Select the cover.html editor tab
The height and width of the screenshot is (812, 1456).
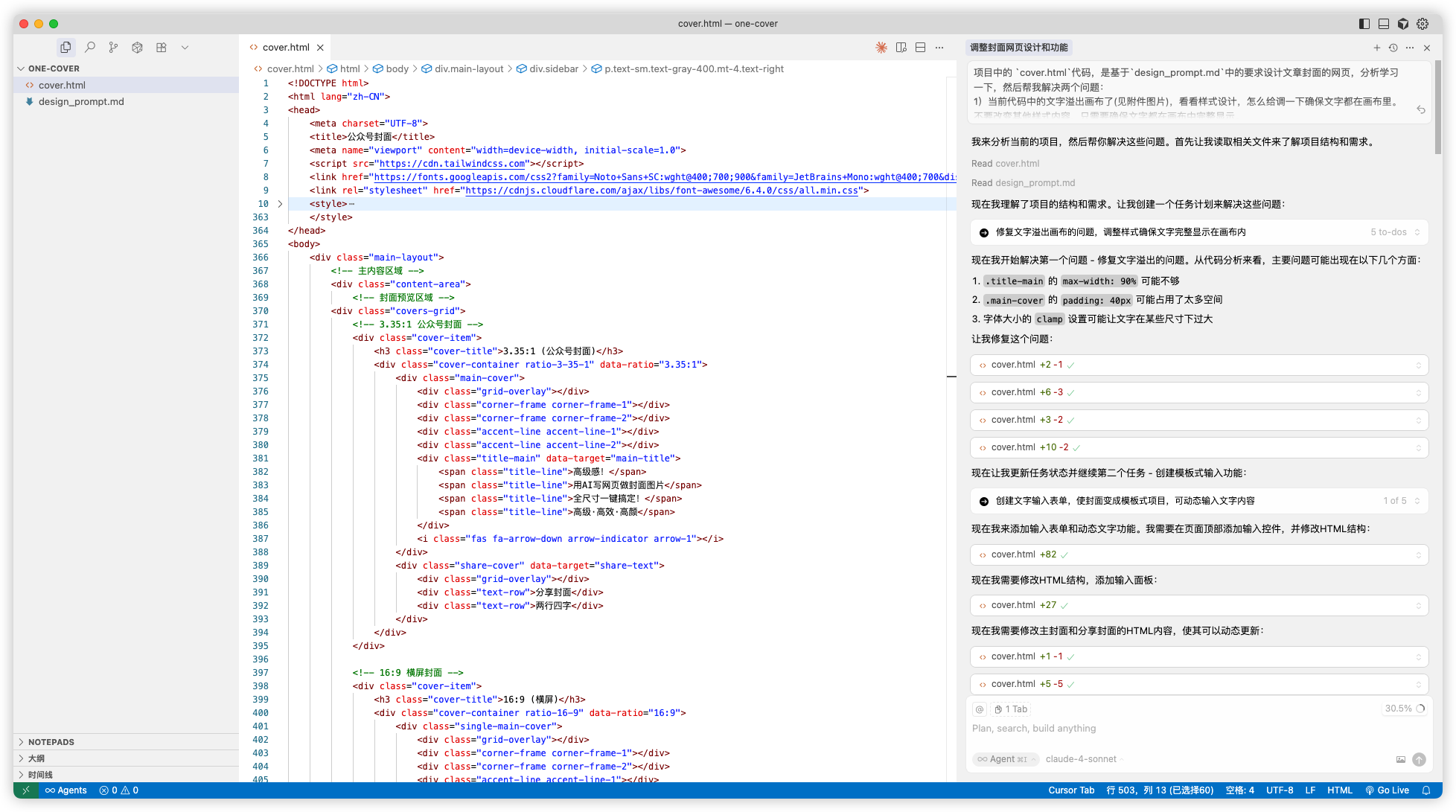(286, 47)
